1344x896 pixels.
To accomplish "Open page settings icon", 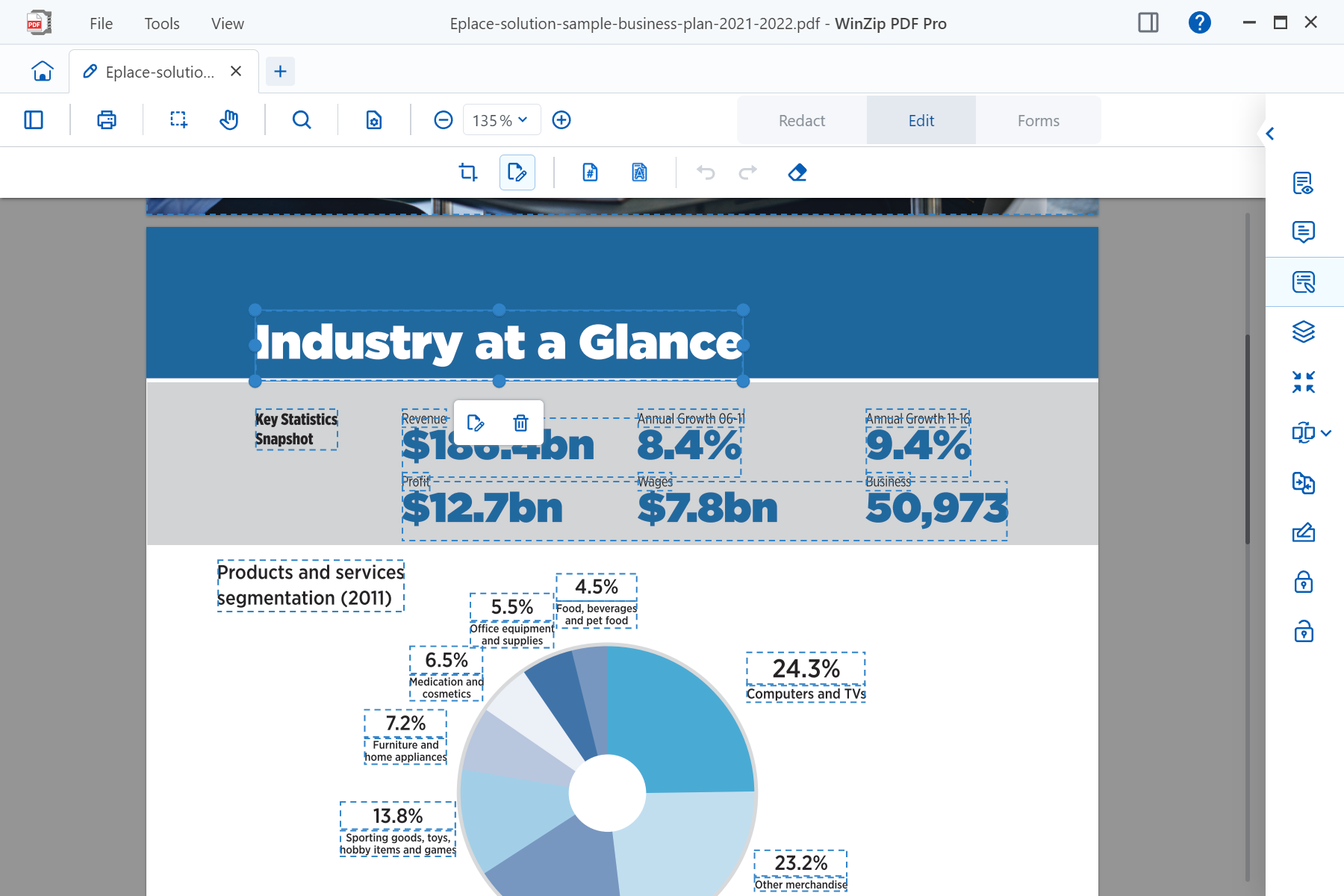I will [374, 120].
